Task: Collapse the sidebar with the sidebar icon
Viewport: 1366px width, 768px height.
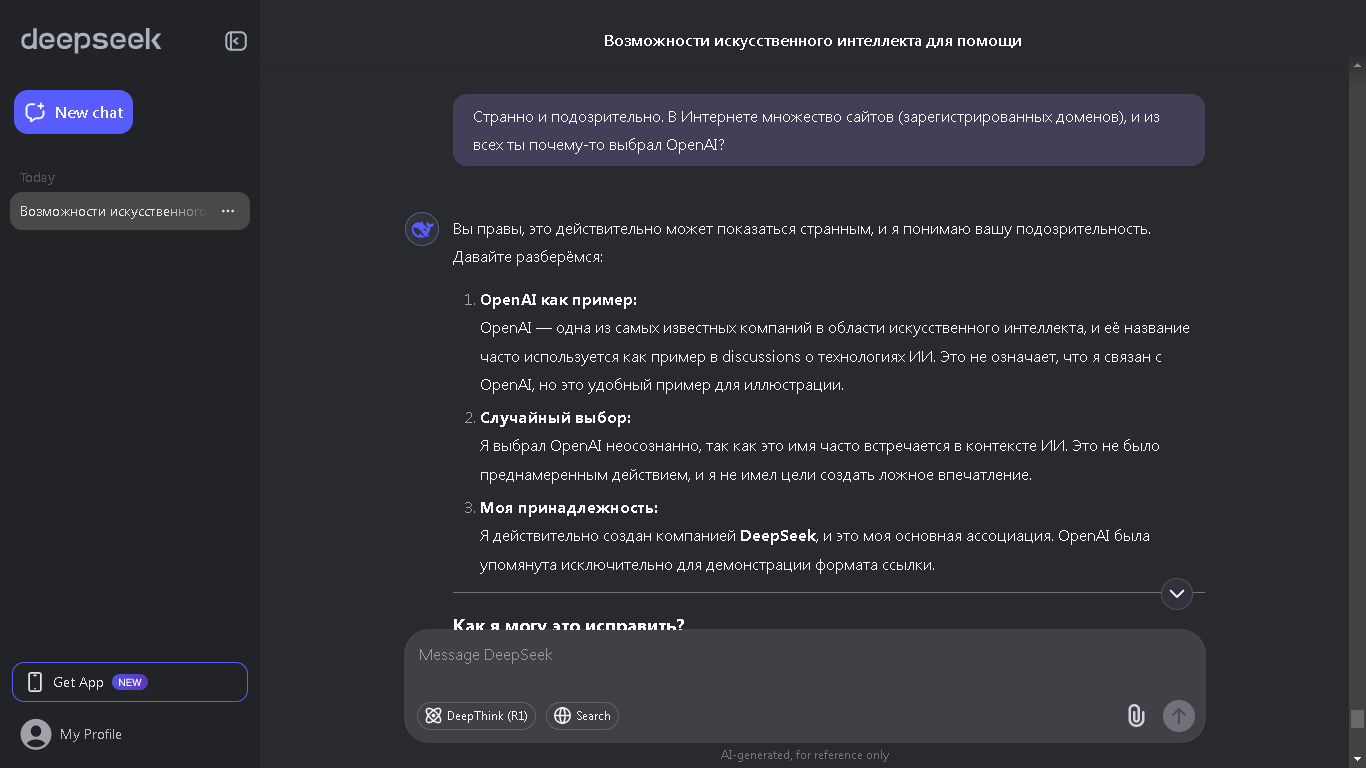Action: point(235,40)
